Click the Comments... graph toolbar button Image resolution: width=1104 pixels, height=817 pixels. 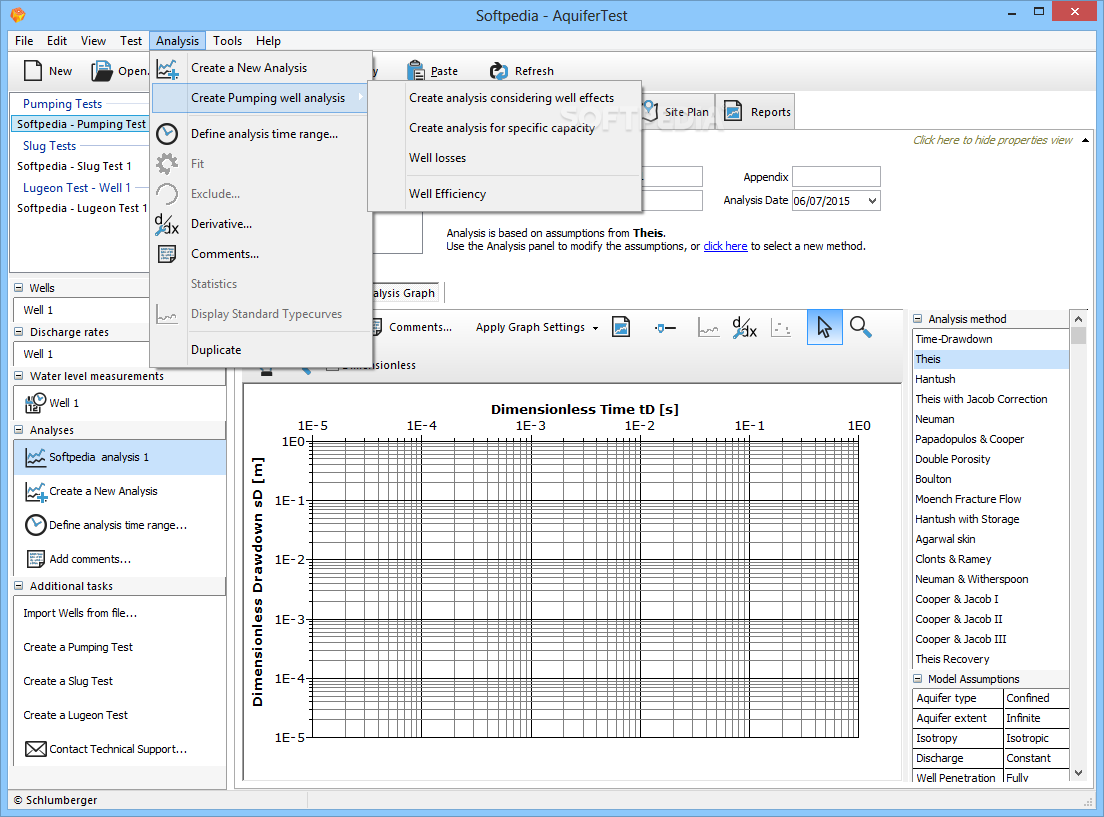tap(413, 328)
